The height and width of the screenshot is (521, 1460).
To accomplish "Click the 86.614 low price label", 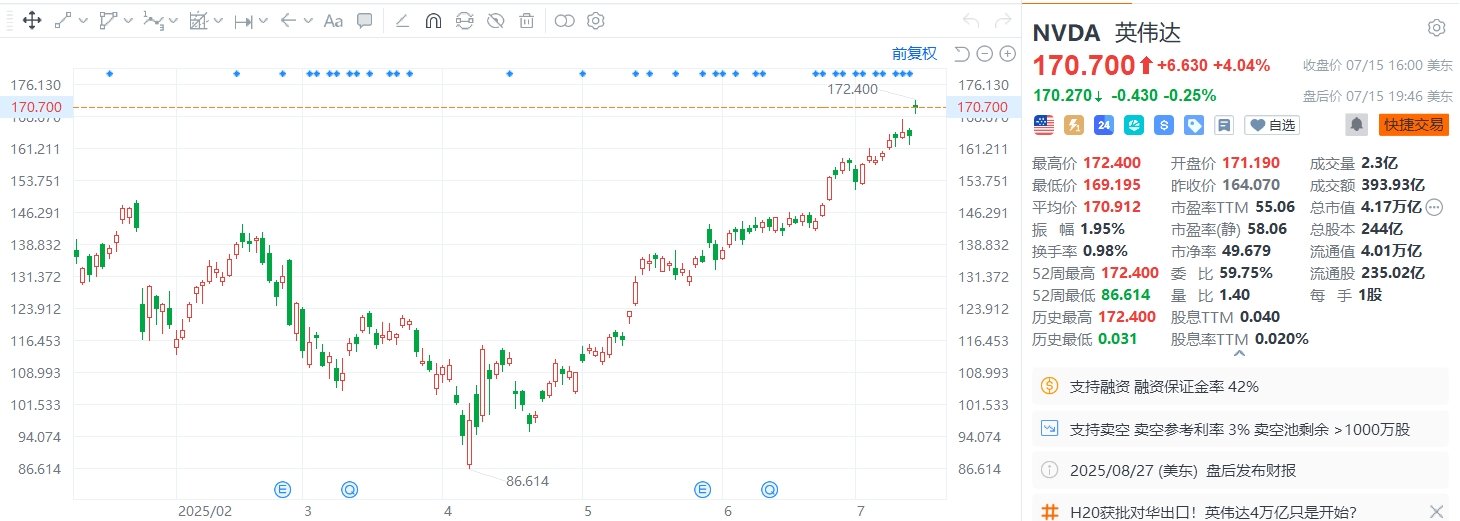I will (527, 481).
